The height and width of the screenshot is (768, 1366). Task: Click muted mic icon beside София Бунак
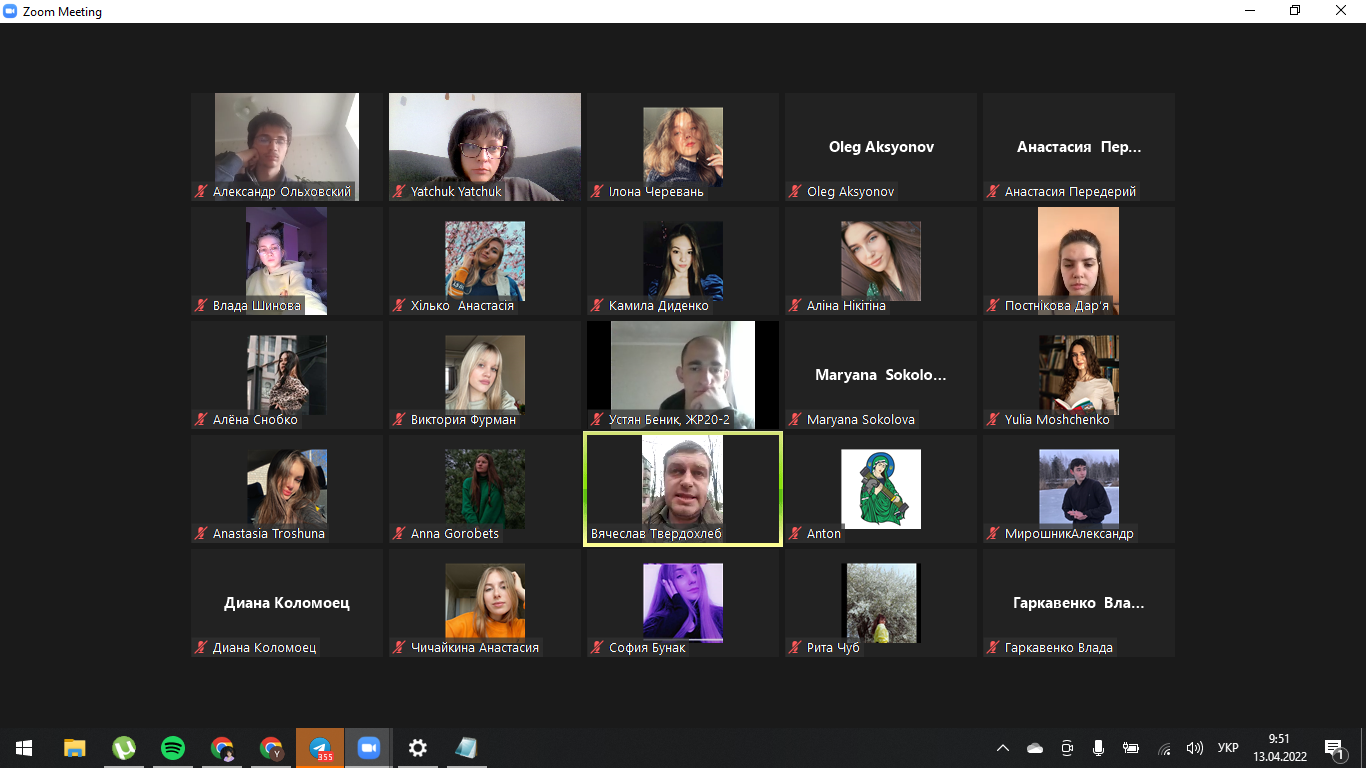pyautogui.click(x=597, y=647)
